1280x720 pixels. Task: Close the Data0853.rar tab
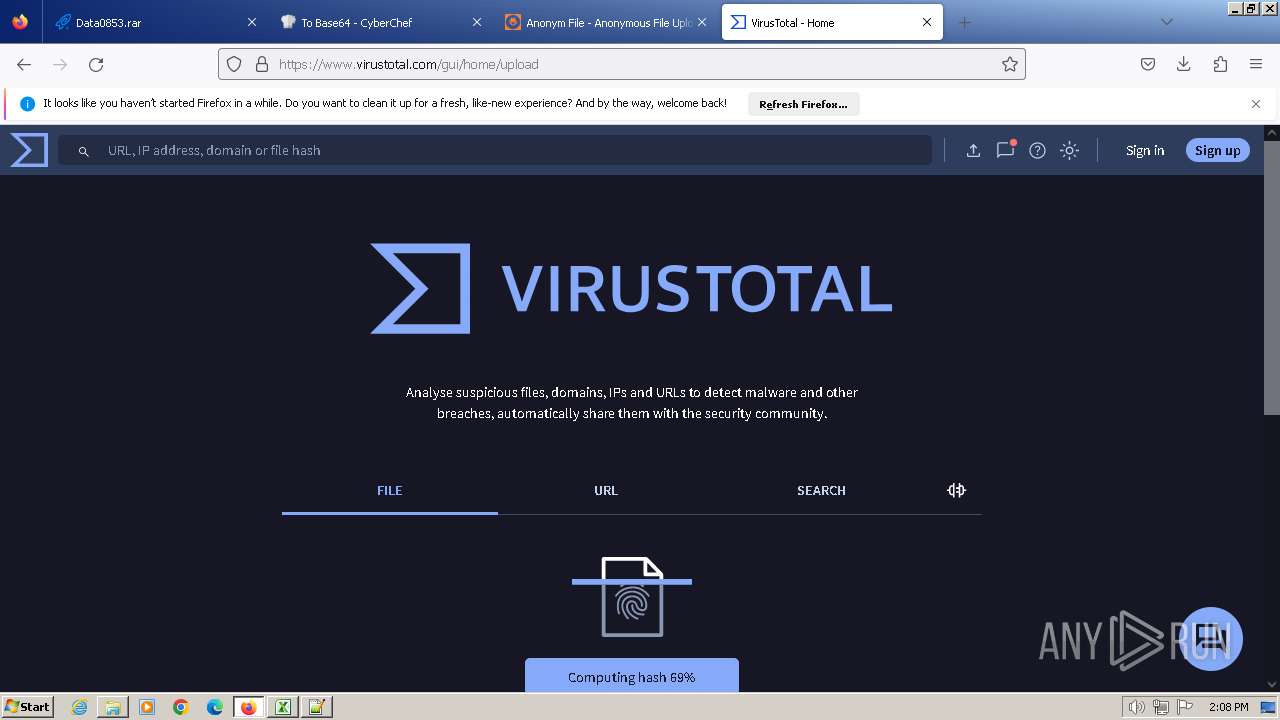click(x=251, y=22)
